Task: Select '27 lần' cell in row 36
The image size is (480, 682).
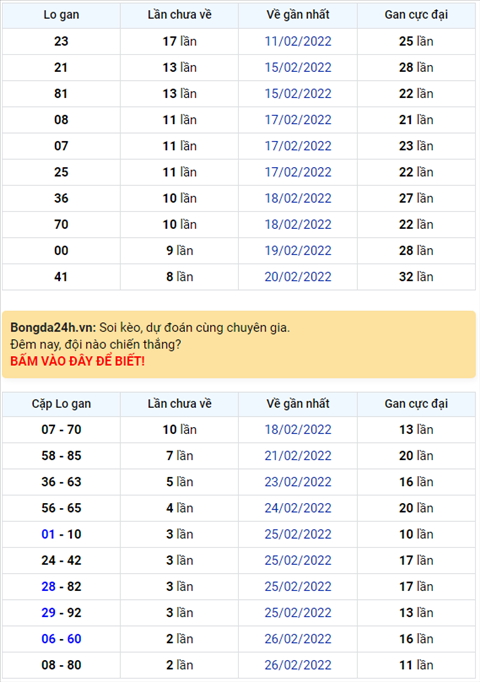Action: coord(416,198)
